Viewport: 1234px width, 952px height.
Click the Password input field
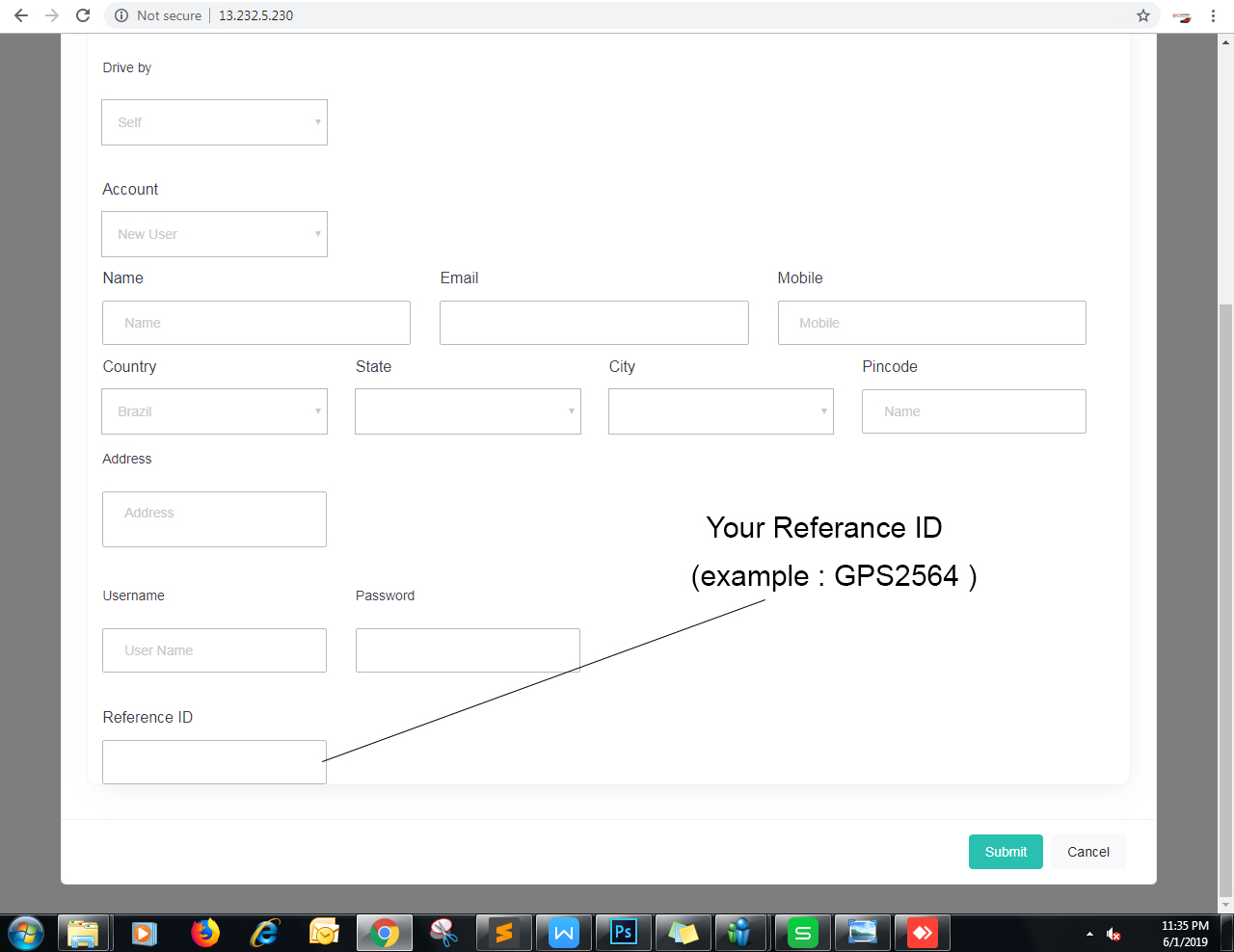pyautogui.click(x=468, y=650)
